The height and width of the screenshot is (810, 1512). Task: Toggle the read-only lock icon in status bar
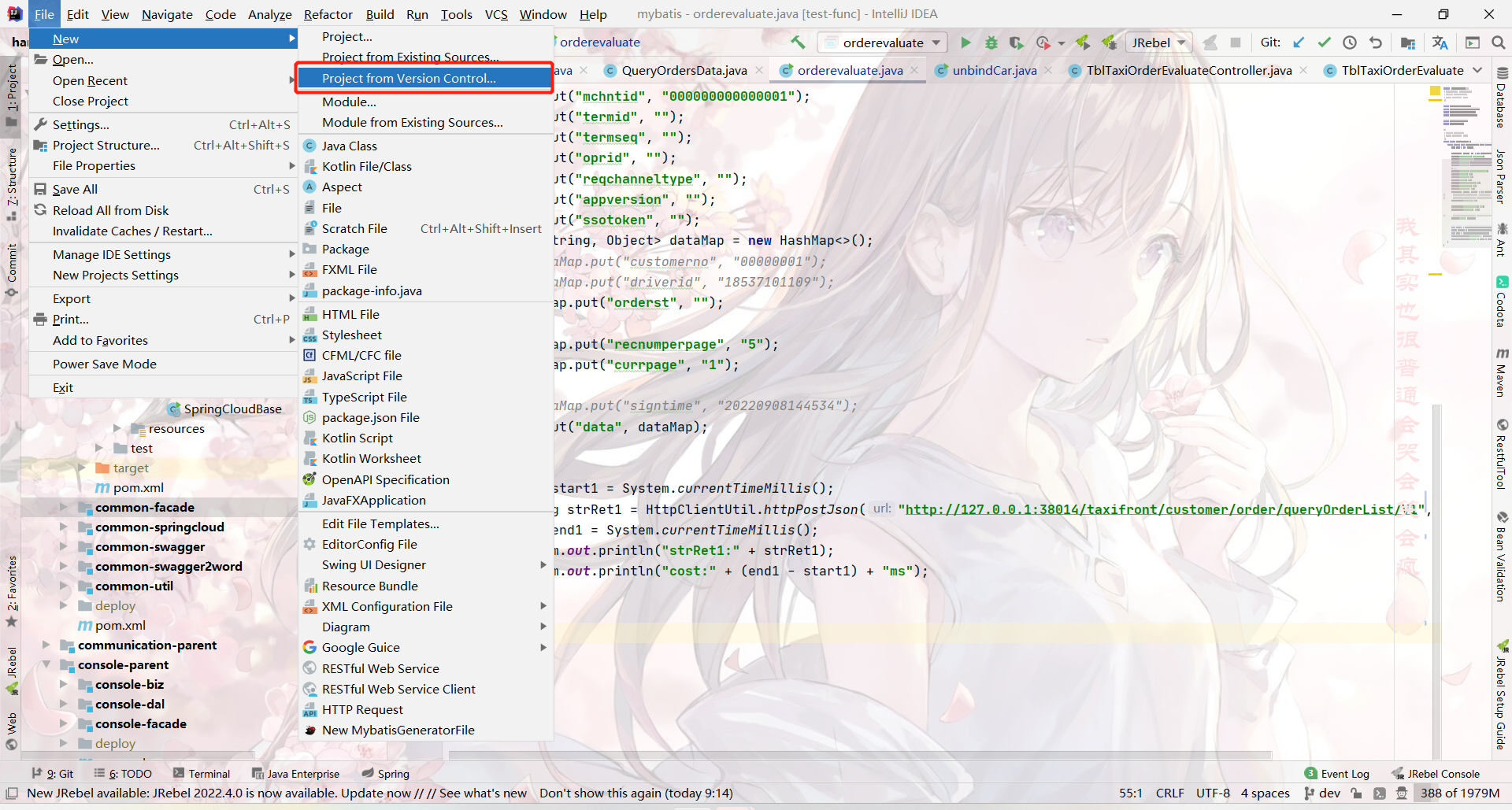[1356, 793]
